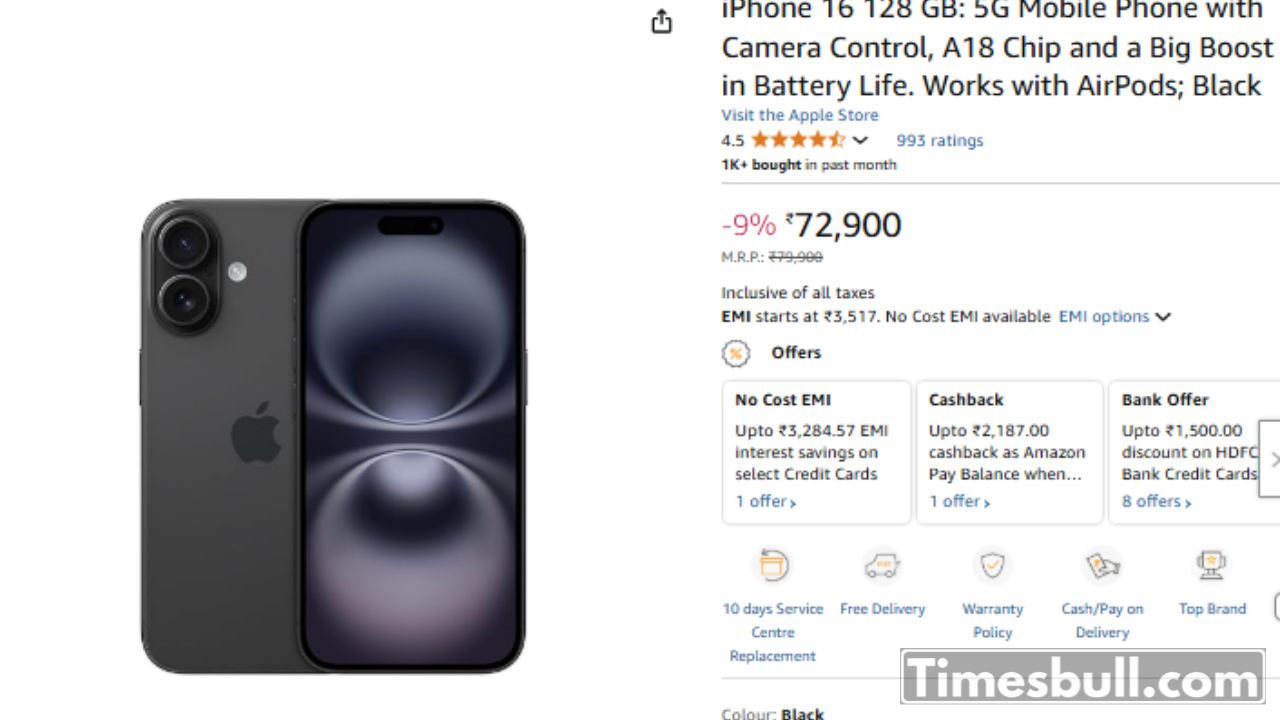The height and width of the screenshot is (720, 1280).
Task: Click the star rating icons
Action: (797, 140)
